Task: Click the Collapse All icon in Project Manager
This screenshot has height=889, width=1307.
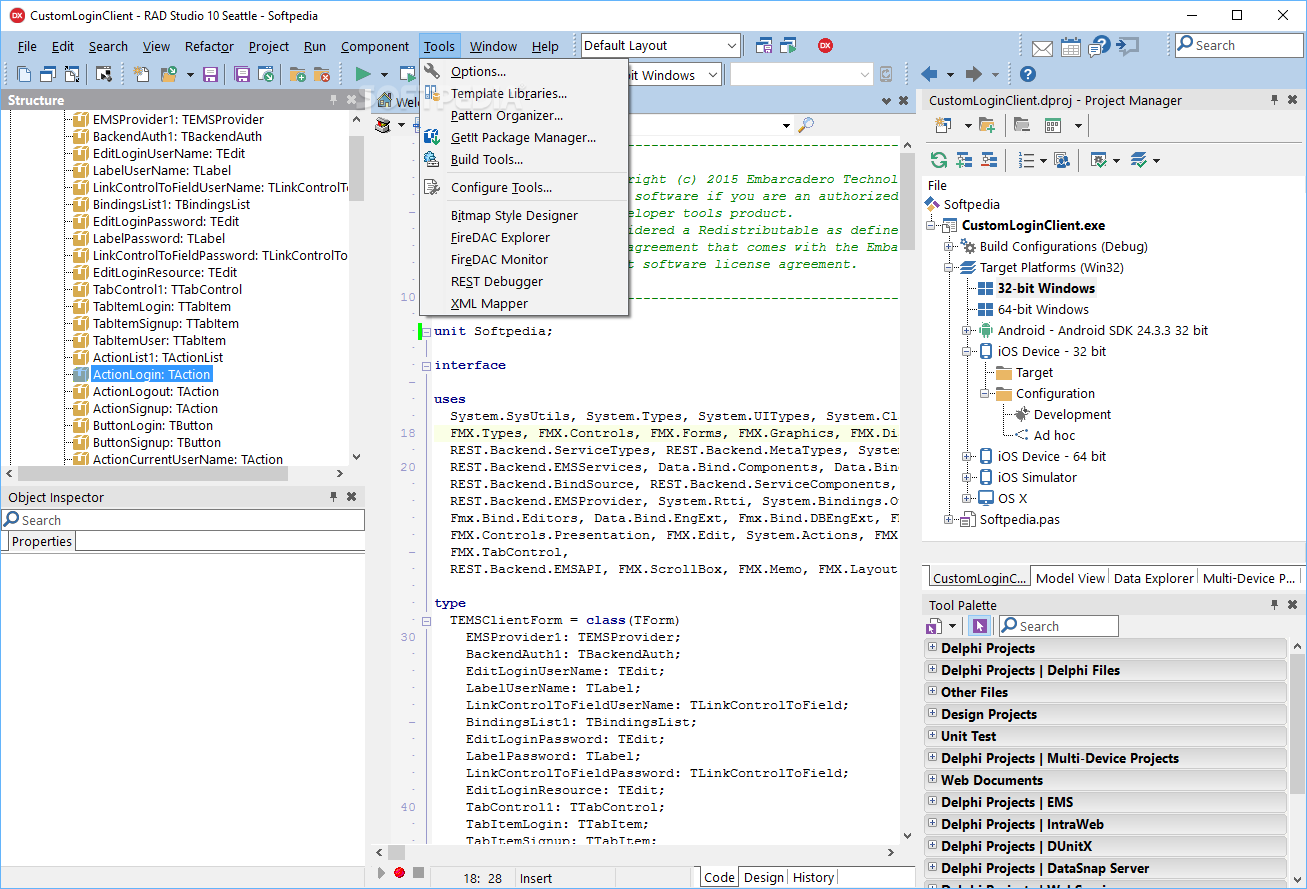Action: [989, 160]
